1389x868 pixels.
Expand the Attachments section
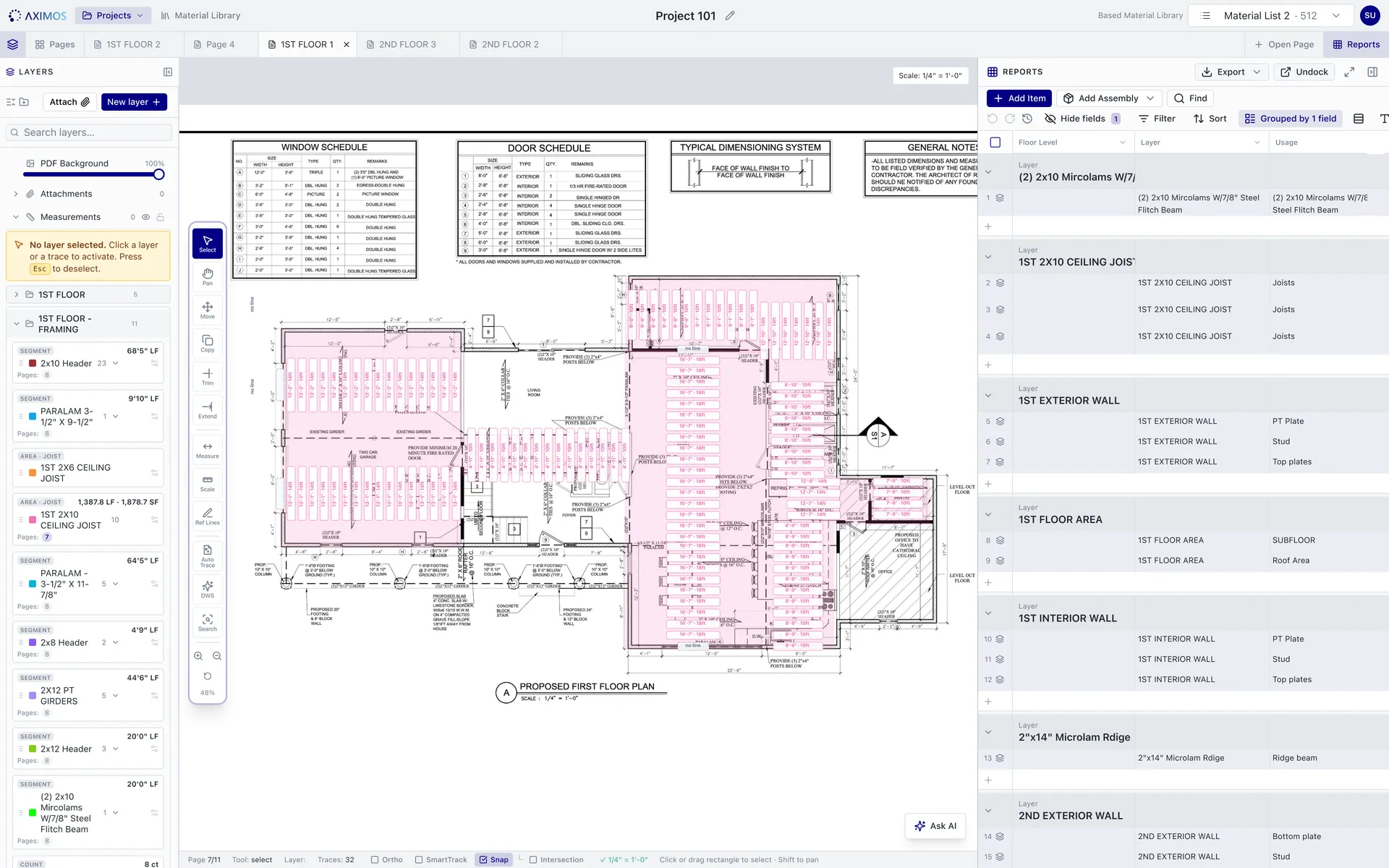[x=16, y=194]
